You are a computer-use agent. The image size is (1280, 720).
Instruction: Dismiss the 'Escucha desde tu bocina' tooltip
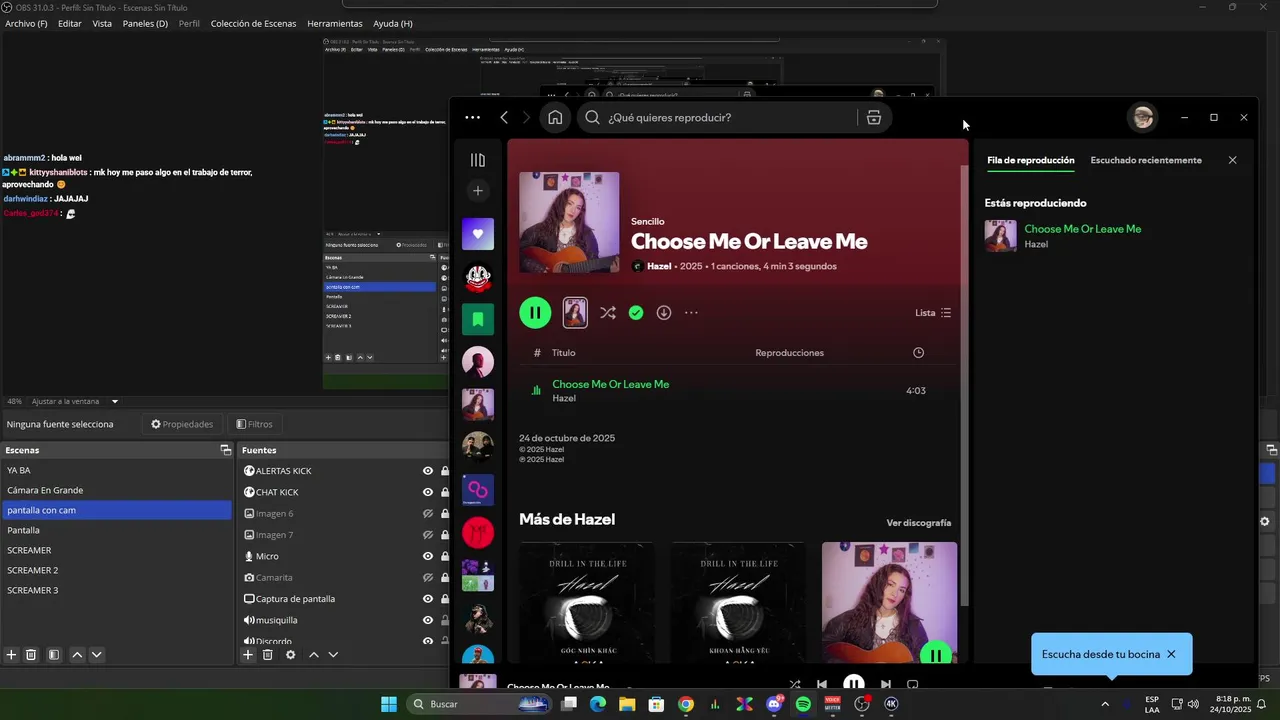1171,654
